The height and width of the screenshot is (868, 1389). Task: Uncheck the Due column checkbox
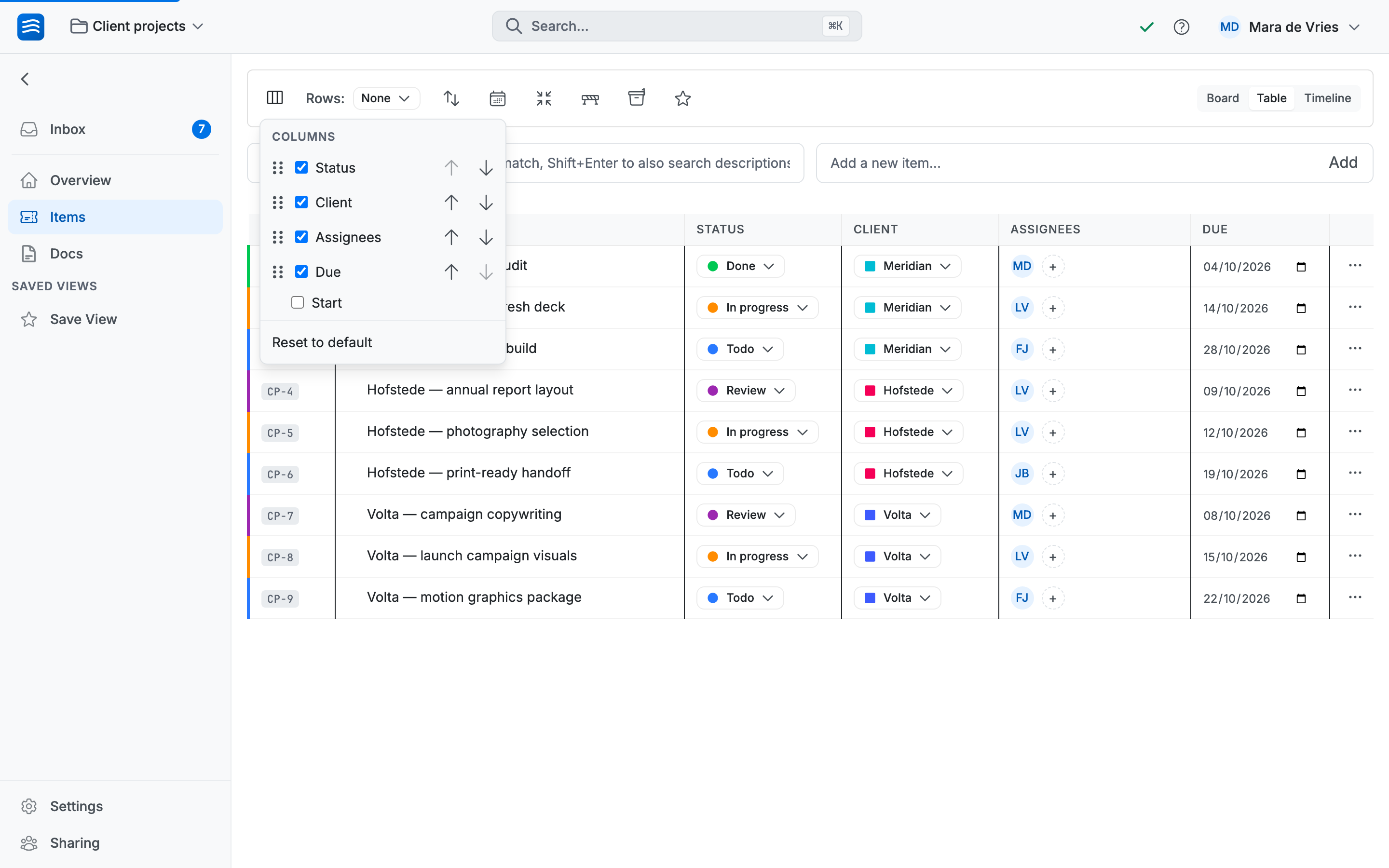(x=301, y=271)
